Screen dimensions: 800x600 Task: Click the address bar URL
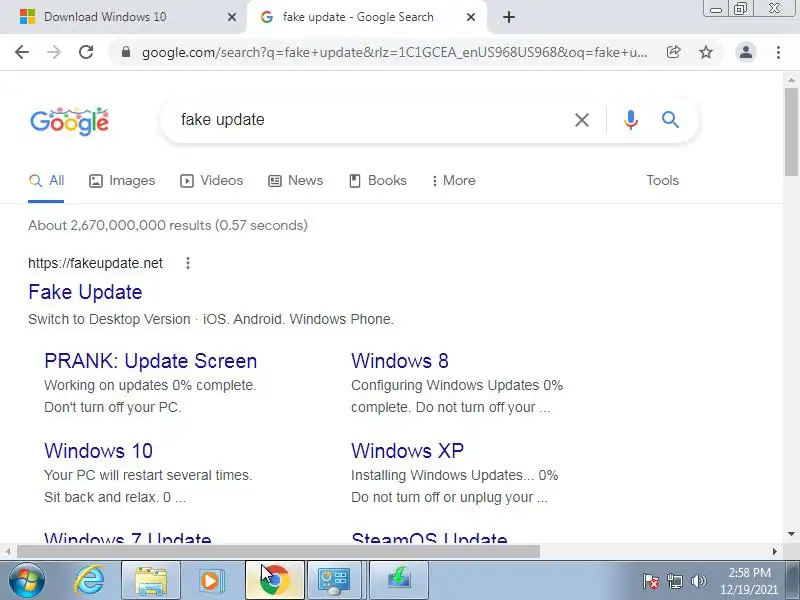(394, 52)
